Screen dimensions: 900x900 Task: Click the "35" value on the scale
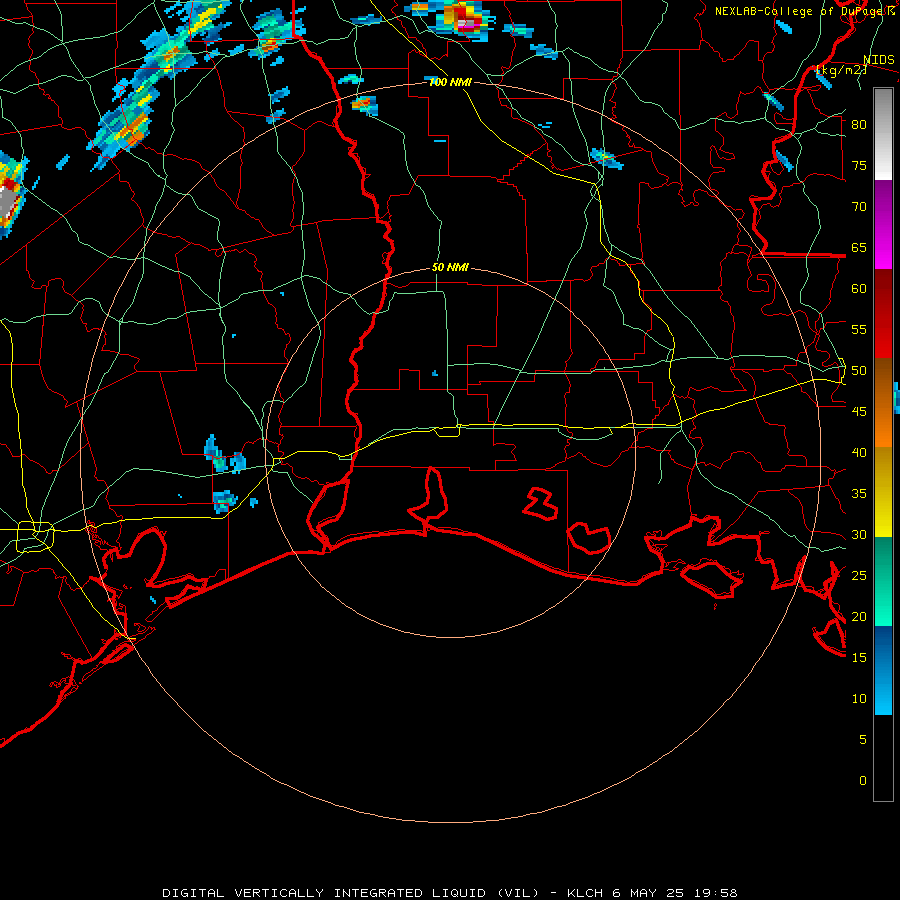pyautogui.click(x=859, y=494)
